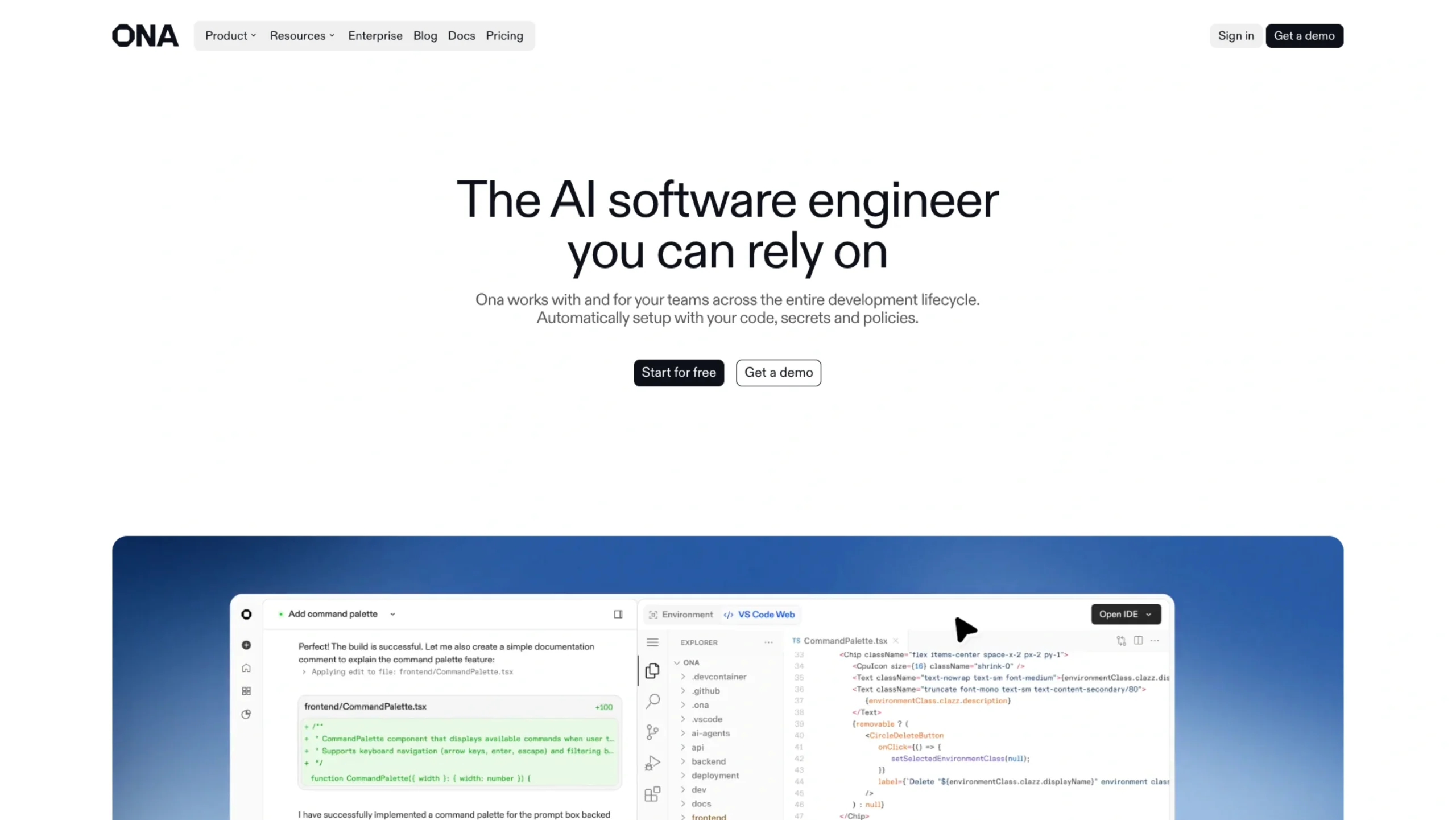
Task: Toggle the sidebar with the hamburger menu icon
Action: pyautogui.click(x=652, y=642)
